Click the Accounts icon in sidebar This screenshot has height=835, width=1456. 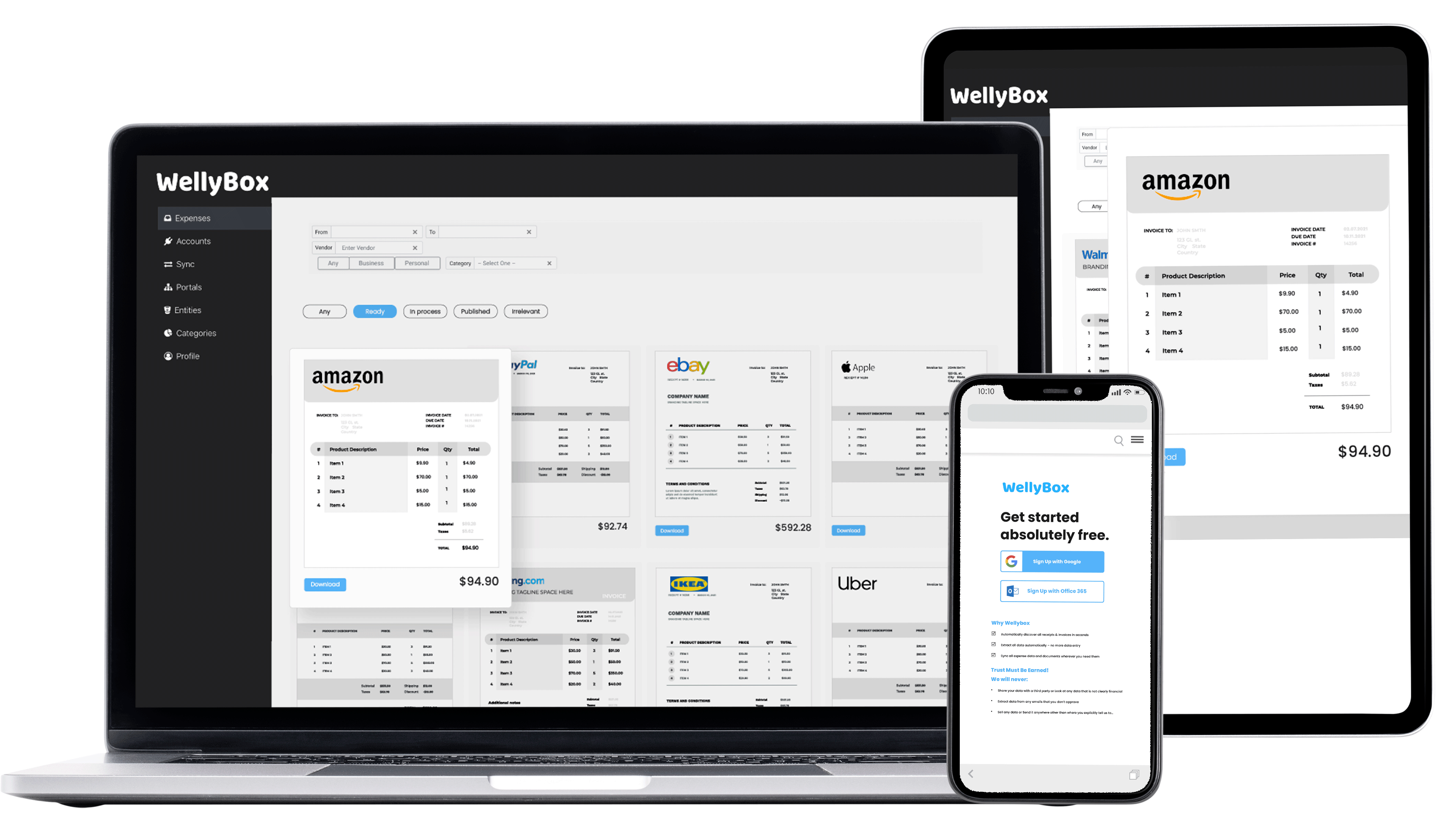pos(168,241)
